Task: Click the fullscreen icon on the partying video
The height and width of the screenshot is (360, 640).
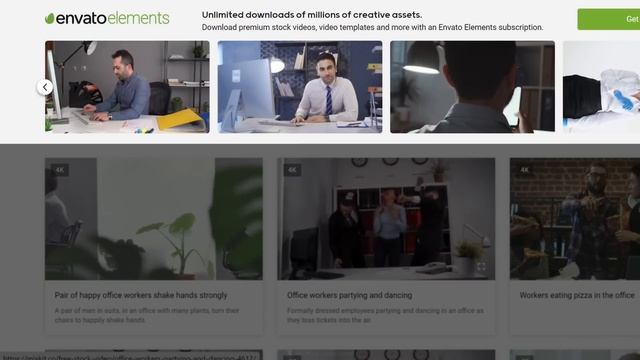Action: click(481, 267)
